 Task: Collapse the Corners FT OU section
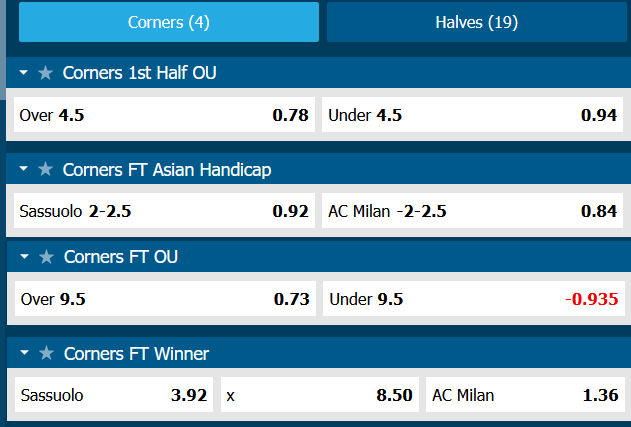[x=24, y=257]
